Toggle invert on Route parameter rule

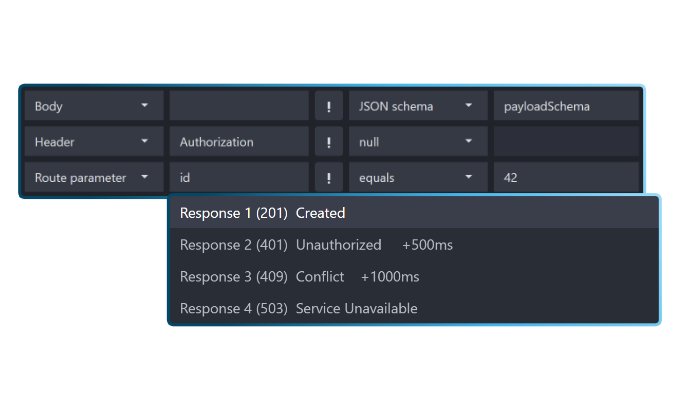(x=328, y=178)
